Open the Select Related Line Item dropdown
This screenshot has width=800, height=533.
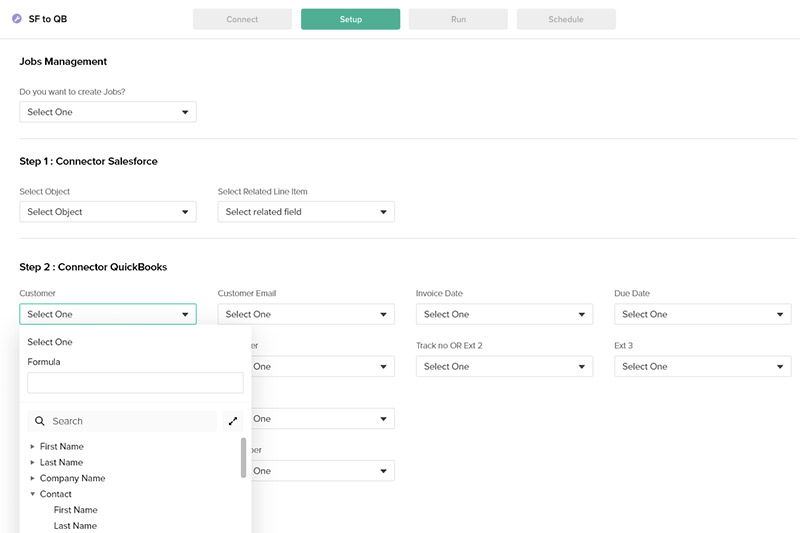306,212
